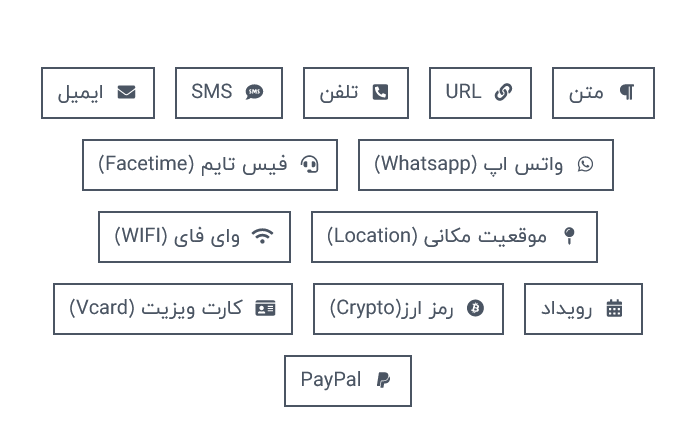Choose the URL QR type button
The image size is (675, 426).
point(480,93)
